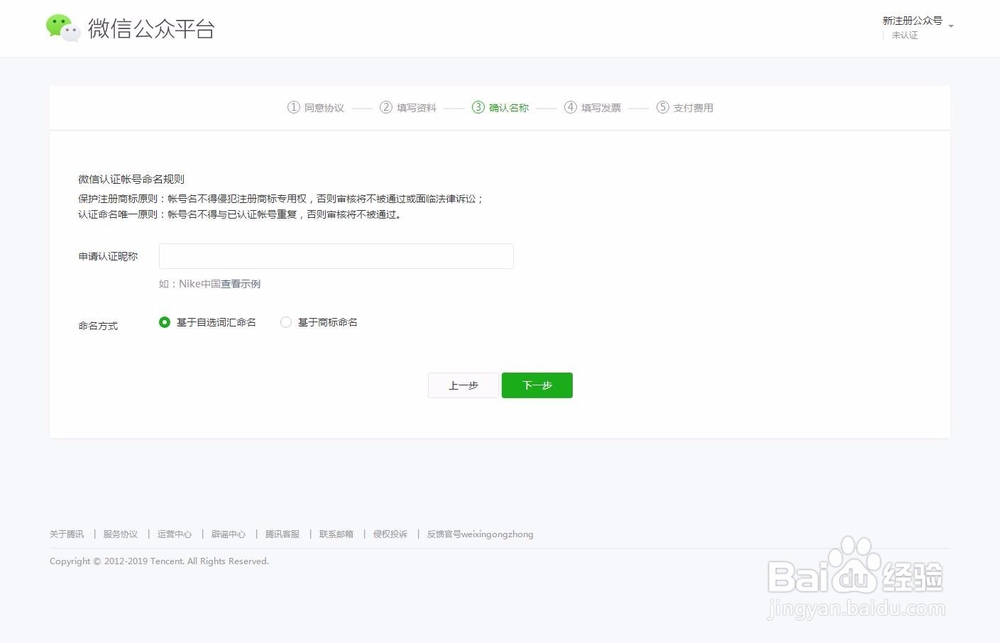Open 服务协议 footer link

[121, 534]
